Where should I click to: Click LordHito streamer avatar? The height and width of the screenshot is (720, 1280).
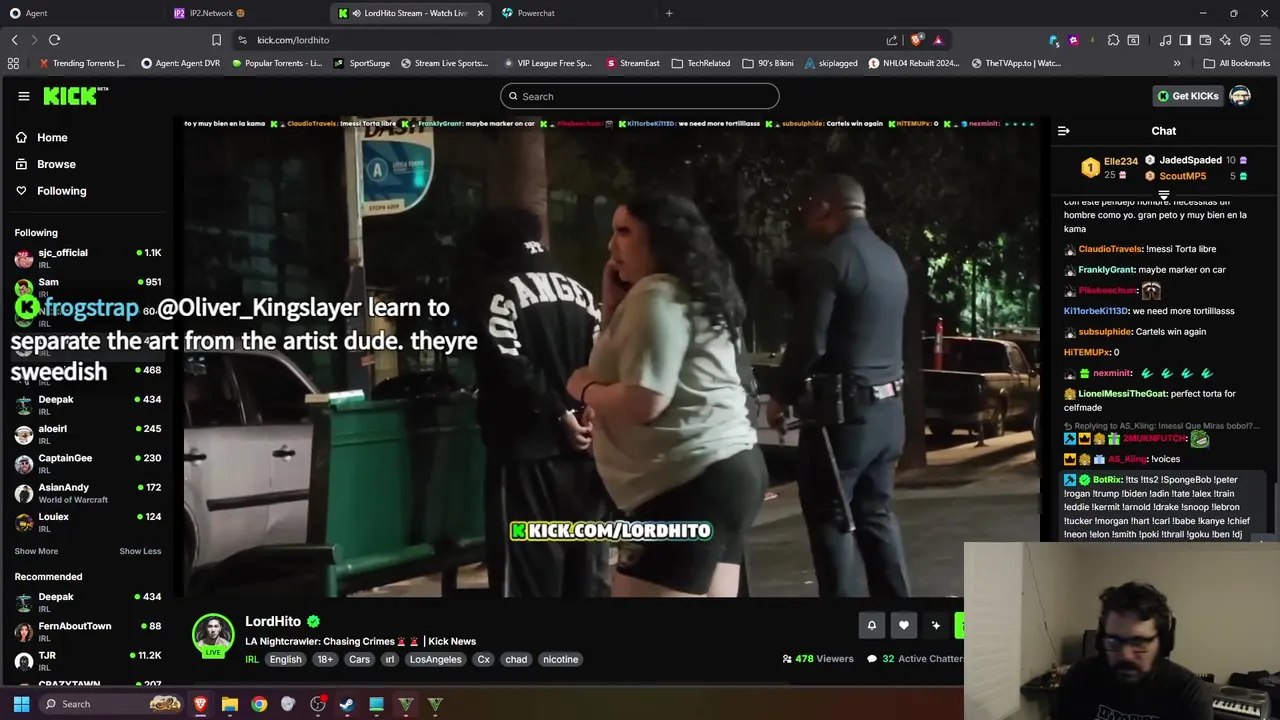213,635
